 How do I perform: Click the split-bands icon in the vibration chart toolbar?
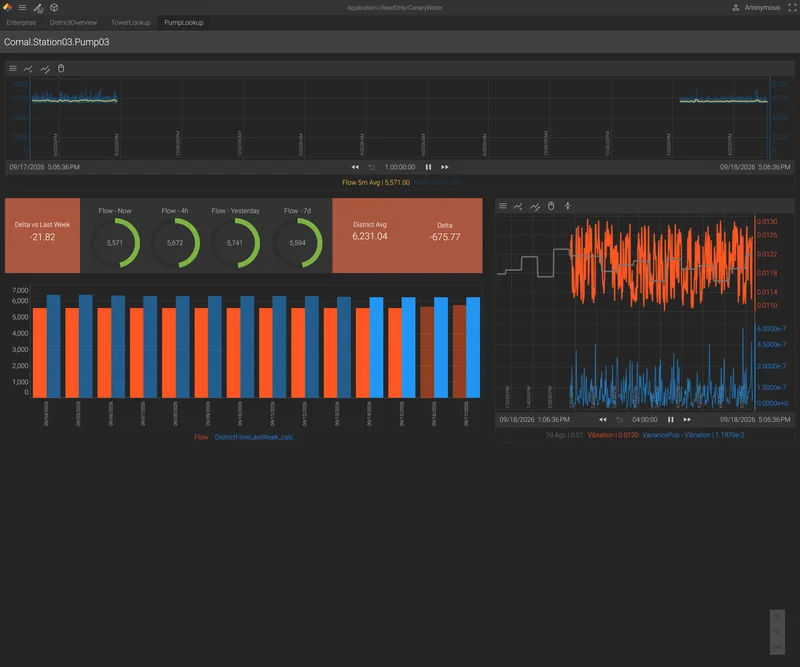[x=567, y=206]
